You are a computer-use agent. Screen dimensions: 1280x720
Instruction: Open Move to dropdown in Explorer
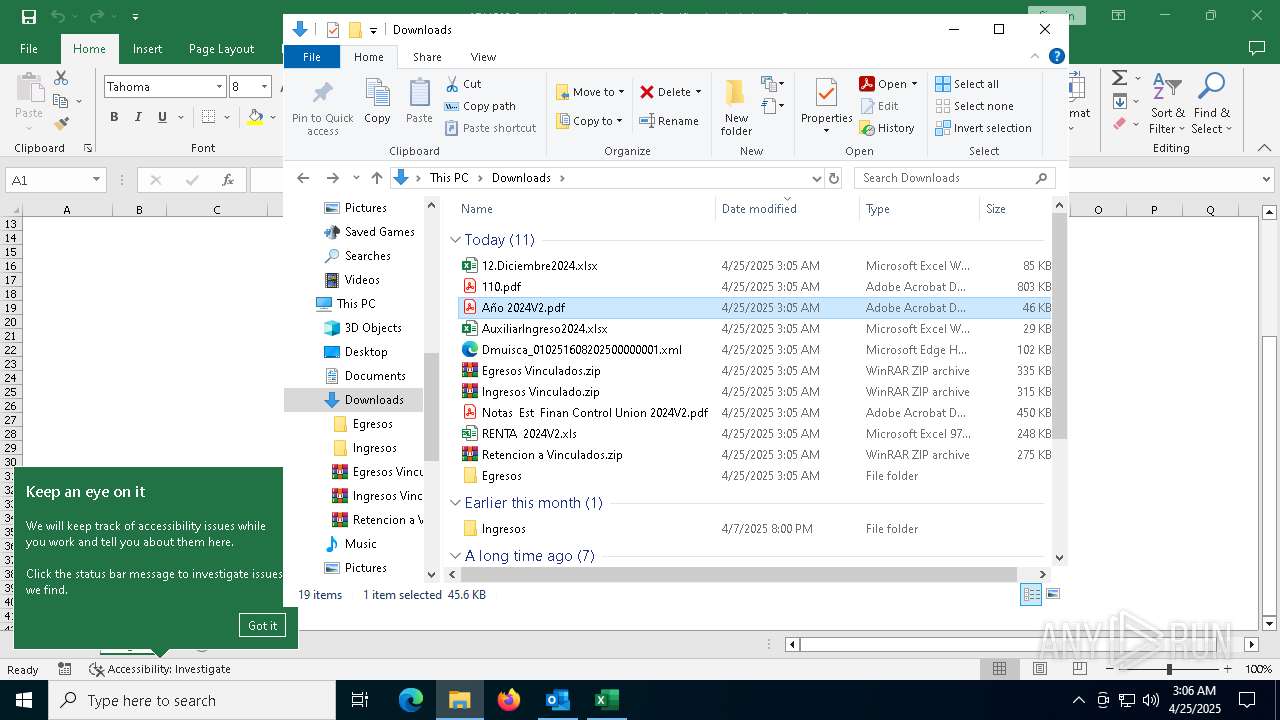click(590, 92)
